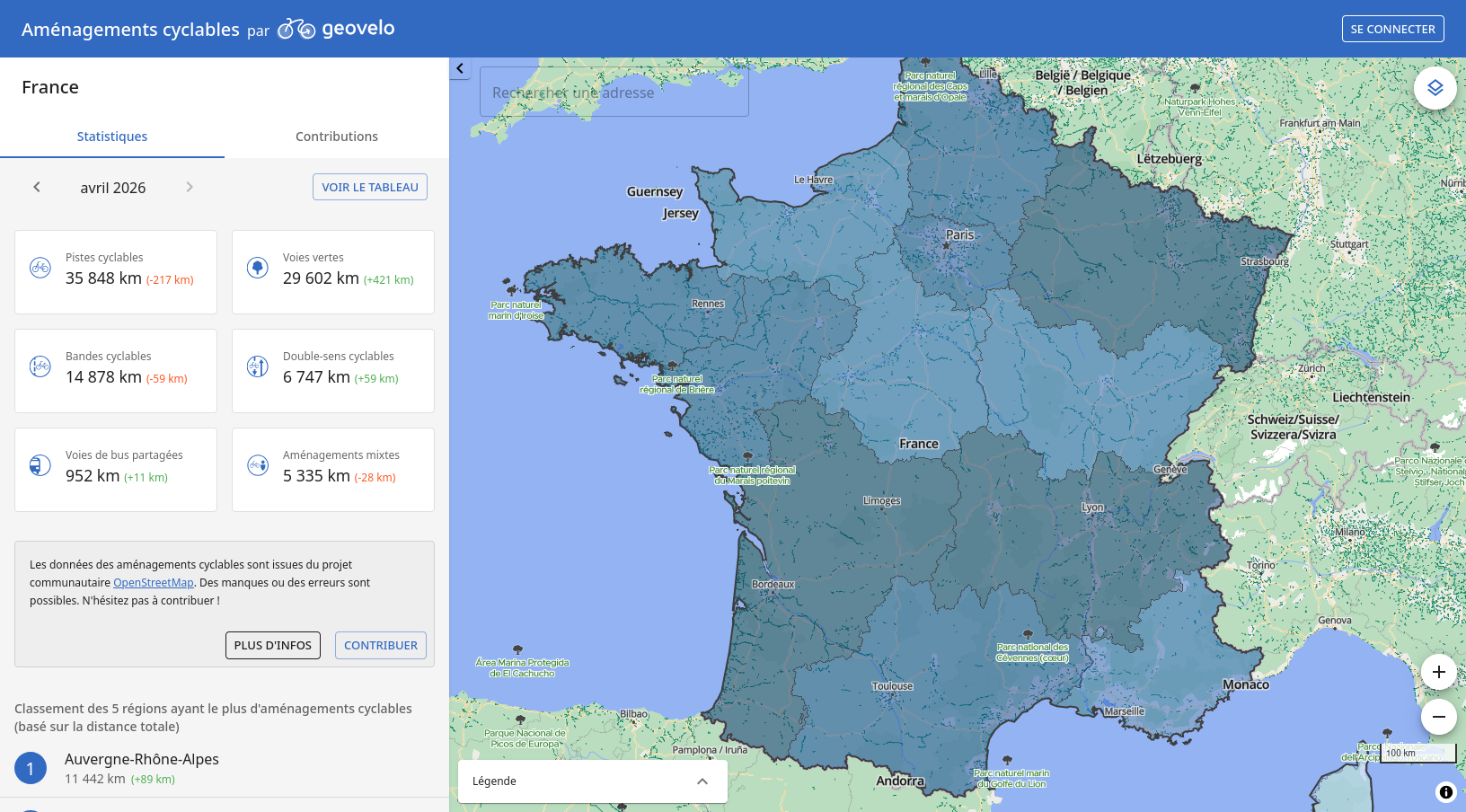
Task: Show map attribution info
Action: (1445, 791)
